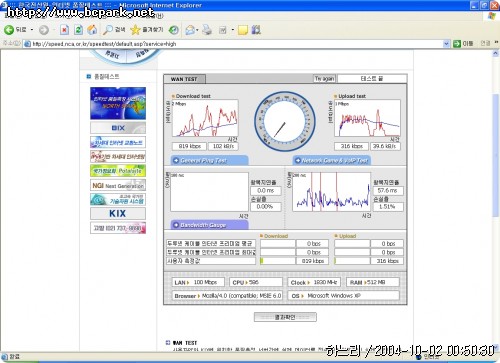This screenshot has width=500, height=363.
Task: Click the 0.00% ping loss value
Action: coord(266,207)
